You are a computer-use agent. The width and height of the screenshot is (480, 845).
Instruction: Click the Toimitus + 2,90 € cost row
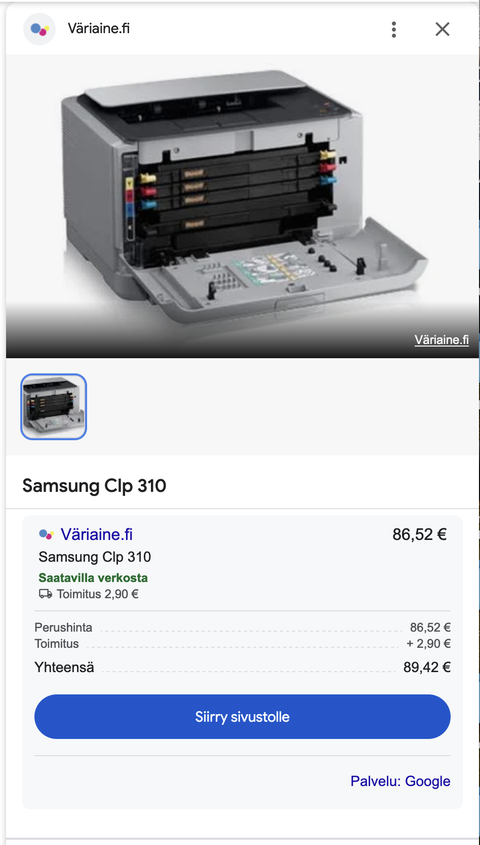point(242,643)
